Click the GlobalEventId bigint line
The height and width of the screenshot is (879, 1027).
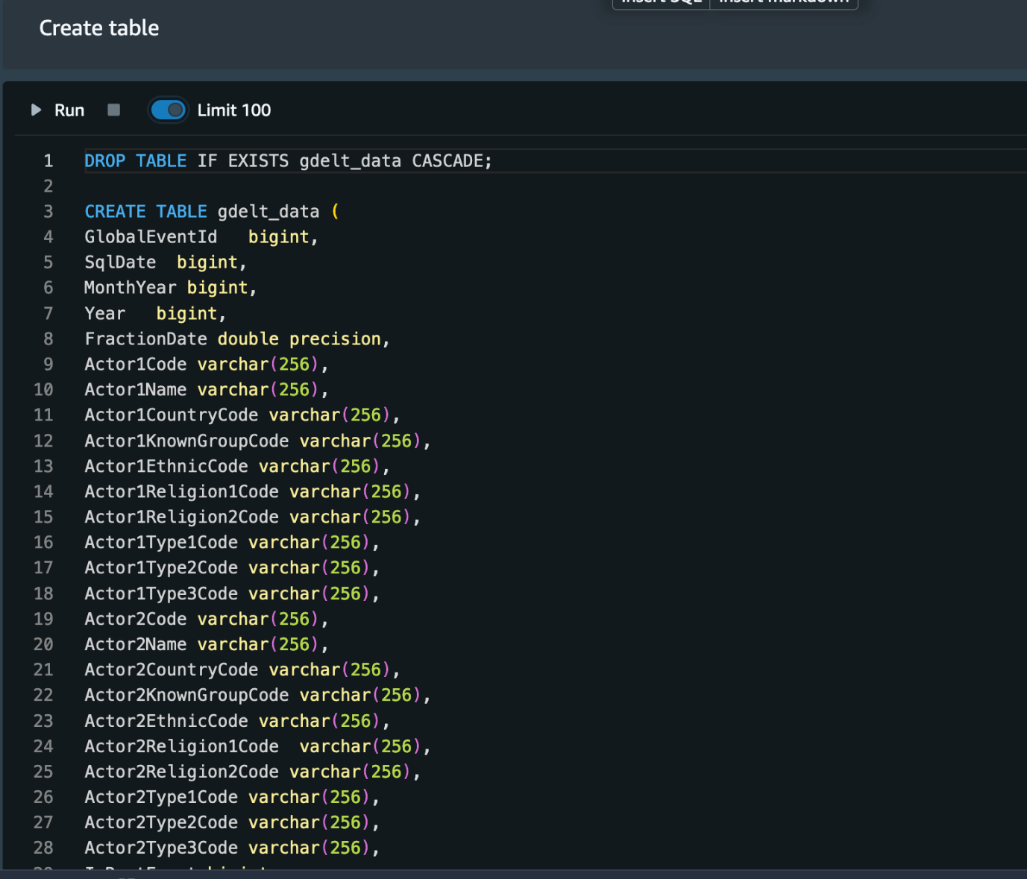[x=202, y=237]
